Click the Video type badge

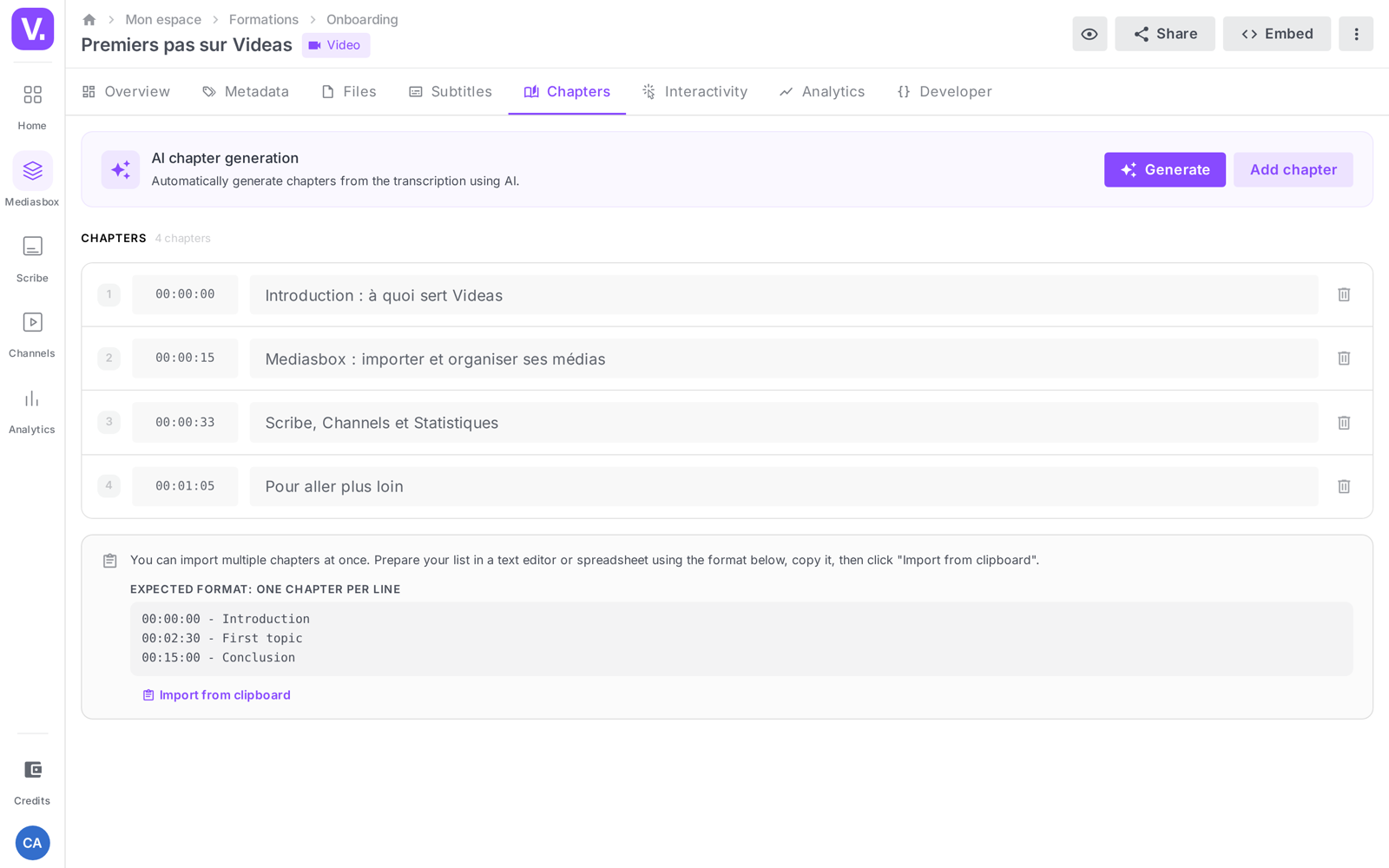pyautogui.click(x=336, y=45)
